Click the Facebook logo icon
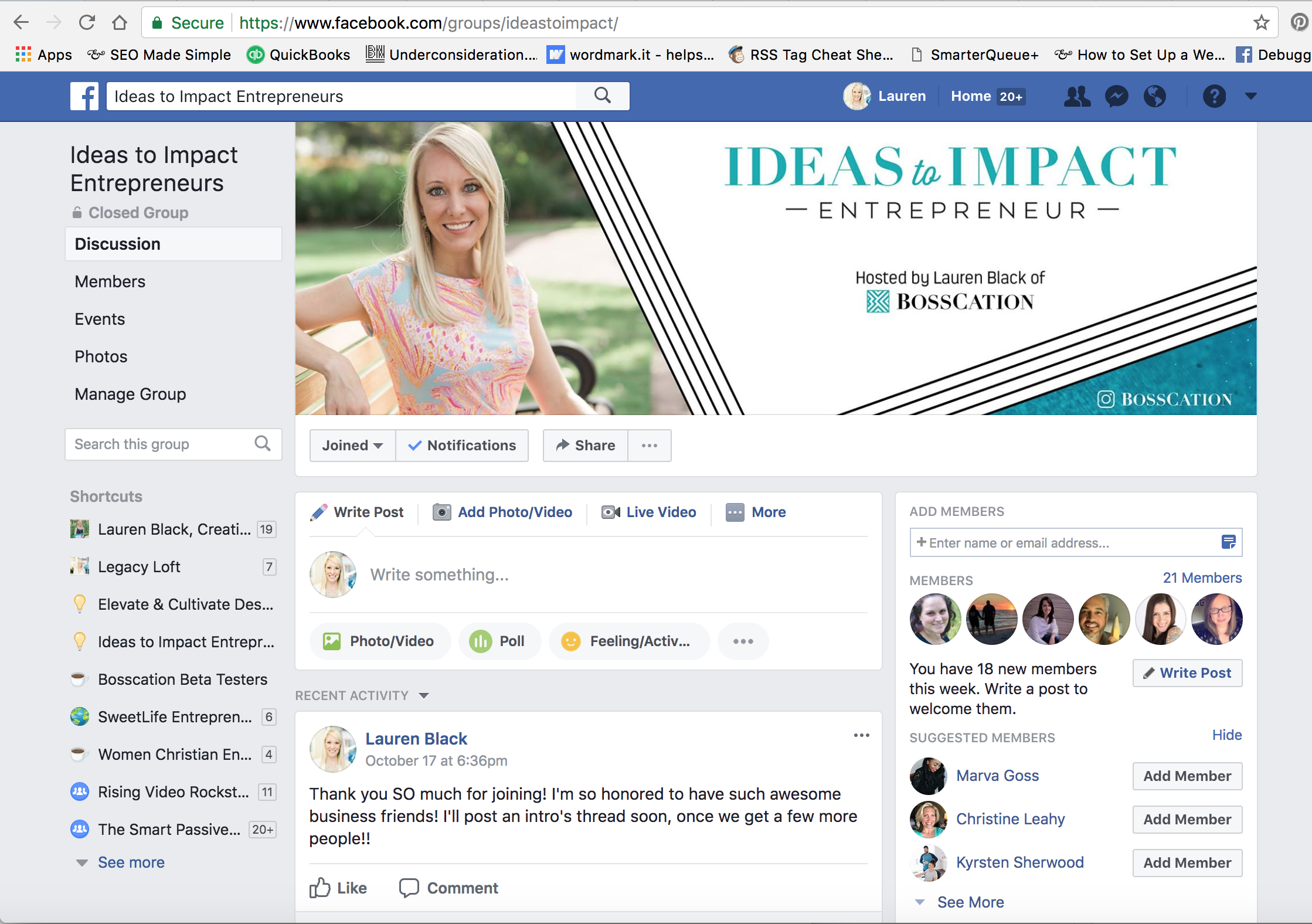The image size is (1312, 924). 84,96
